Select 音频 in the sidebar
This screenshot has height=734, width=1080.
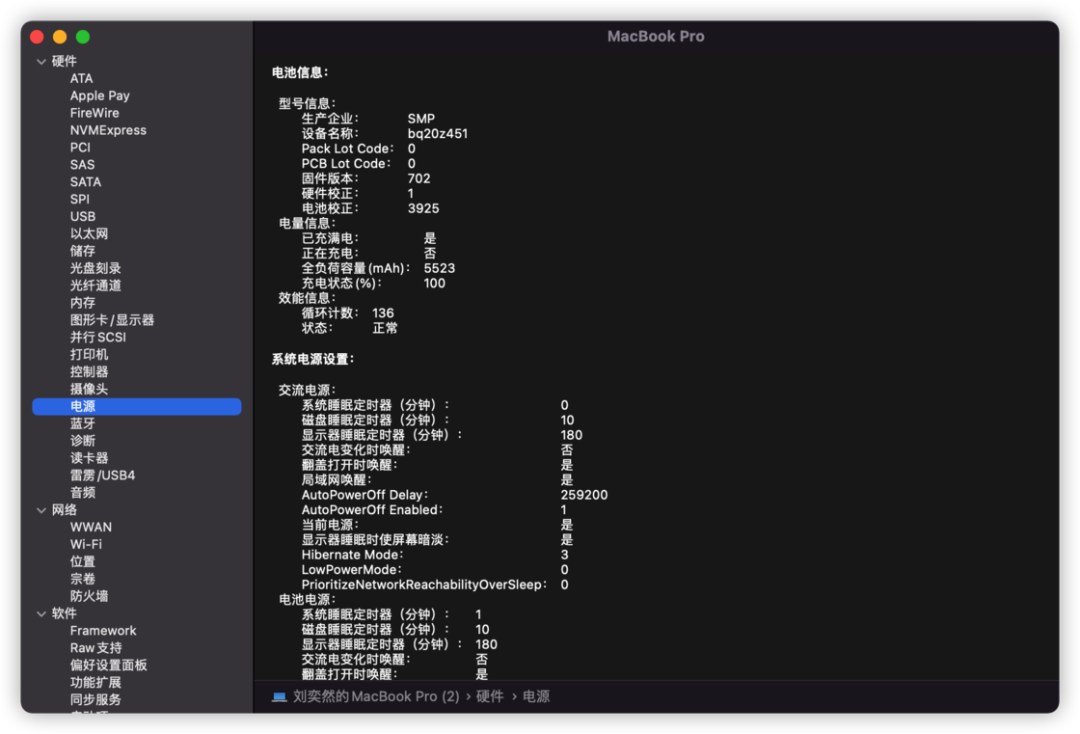[83, 492]
